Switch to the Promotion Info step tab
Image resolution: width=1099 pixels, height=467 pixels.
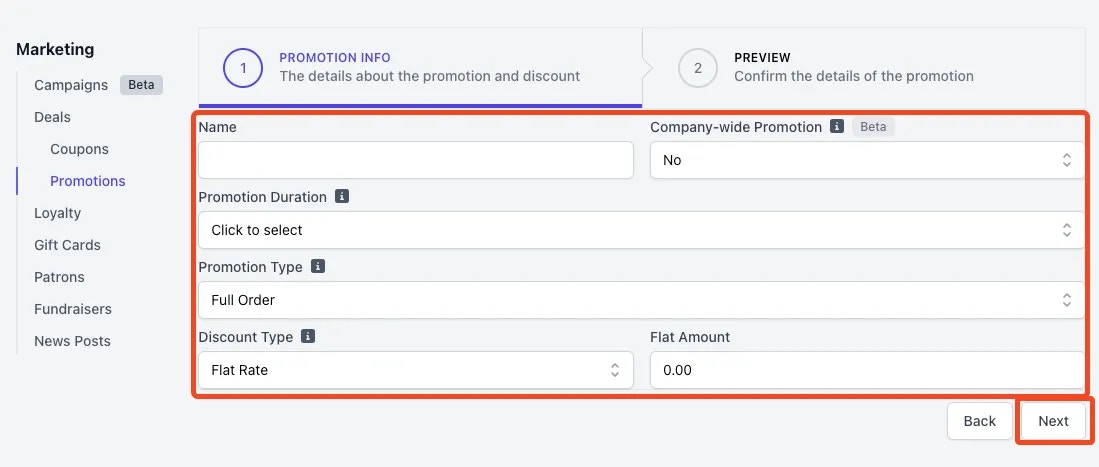421,67
